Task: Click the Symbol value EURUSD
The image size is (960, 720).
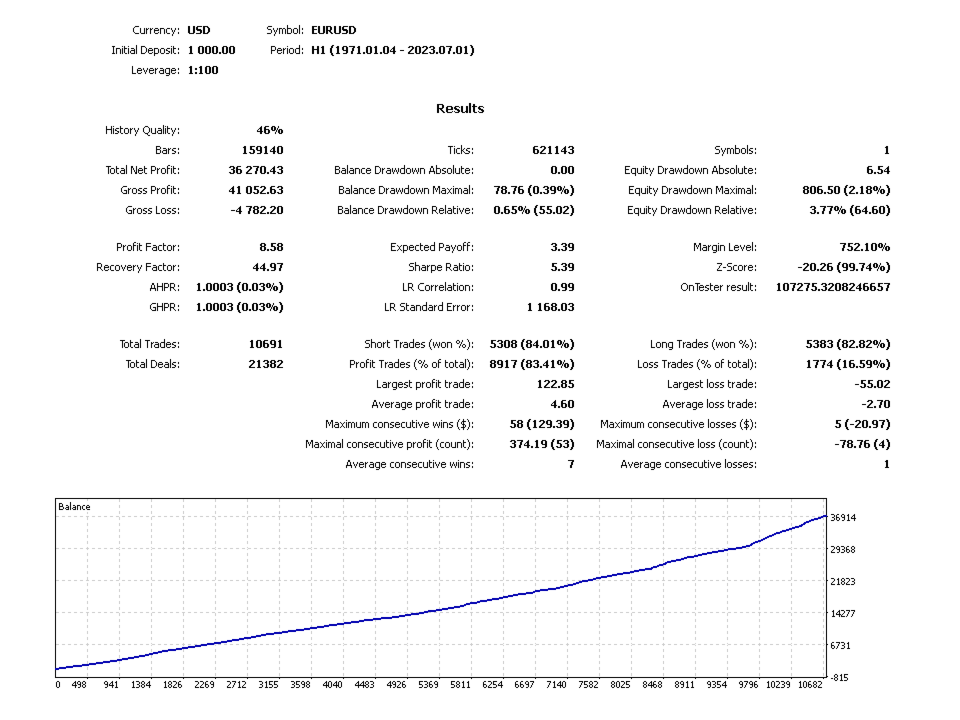Action: tap(334, 30)
